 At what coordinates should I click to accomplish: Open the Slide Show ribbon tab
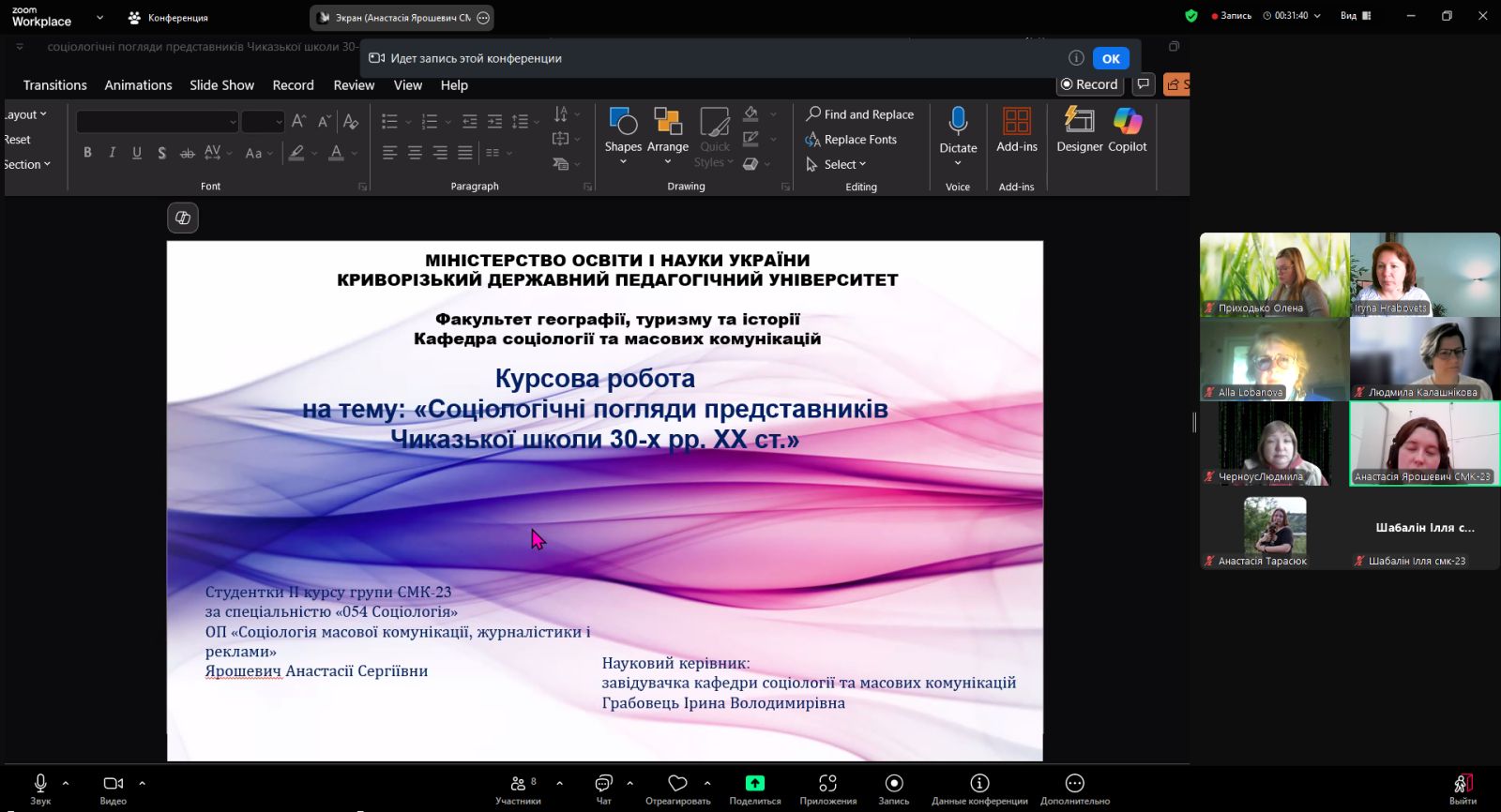[221, 85]
